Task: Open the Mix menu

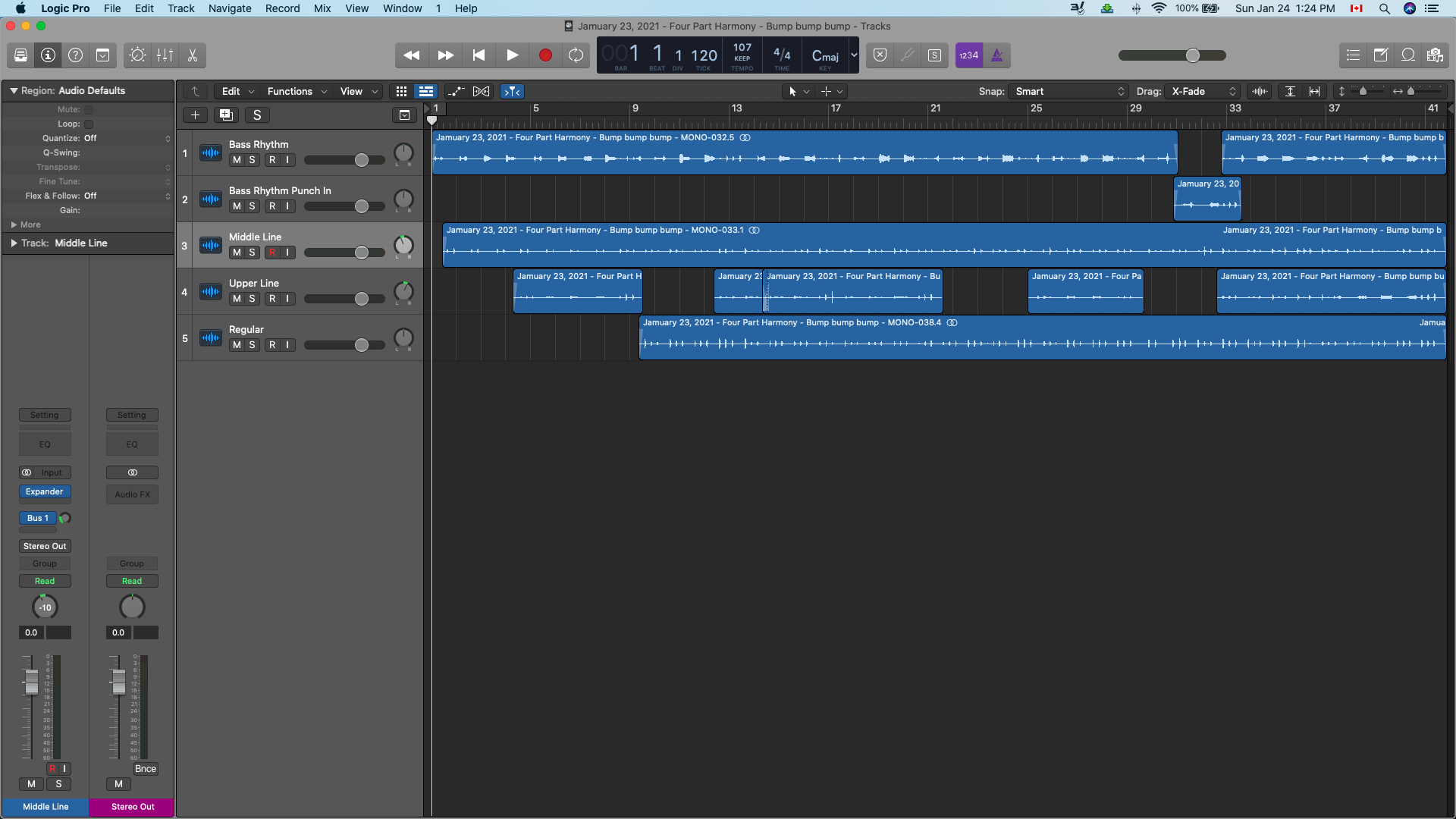Action: click(x=322, y=8)
